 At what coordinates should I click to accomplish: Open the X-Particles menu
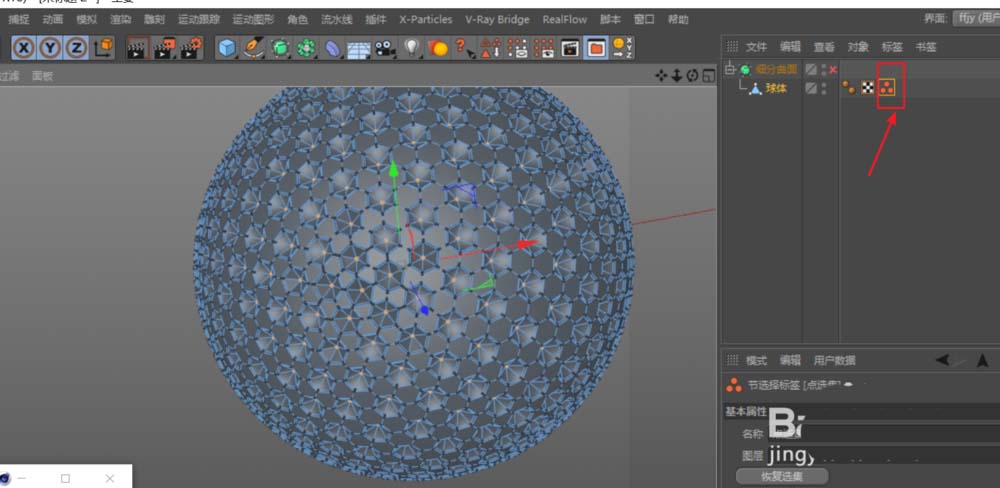(425, 19)
